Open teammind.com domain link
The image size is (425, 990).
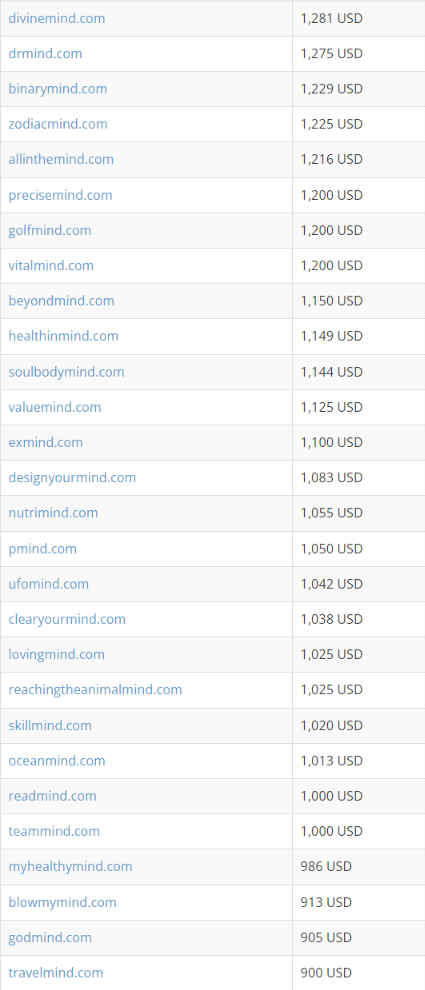click(54, 832)
